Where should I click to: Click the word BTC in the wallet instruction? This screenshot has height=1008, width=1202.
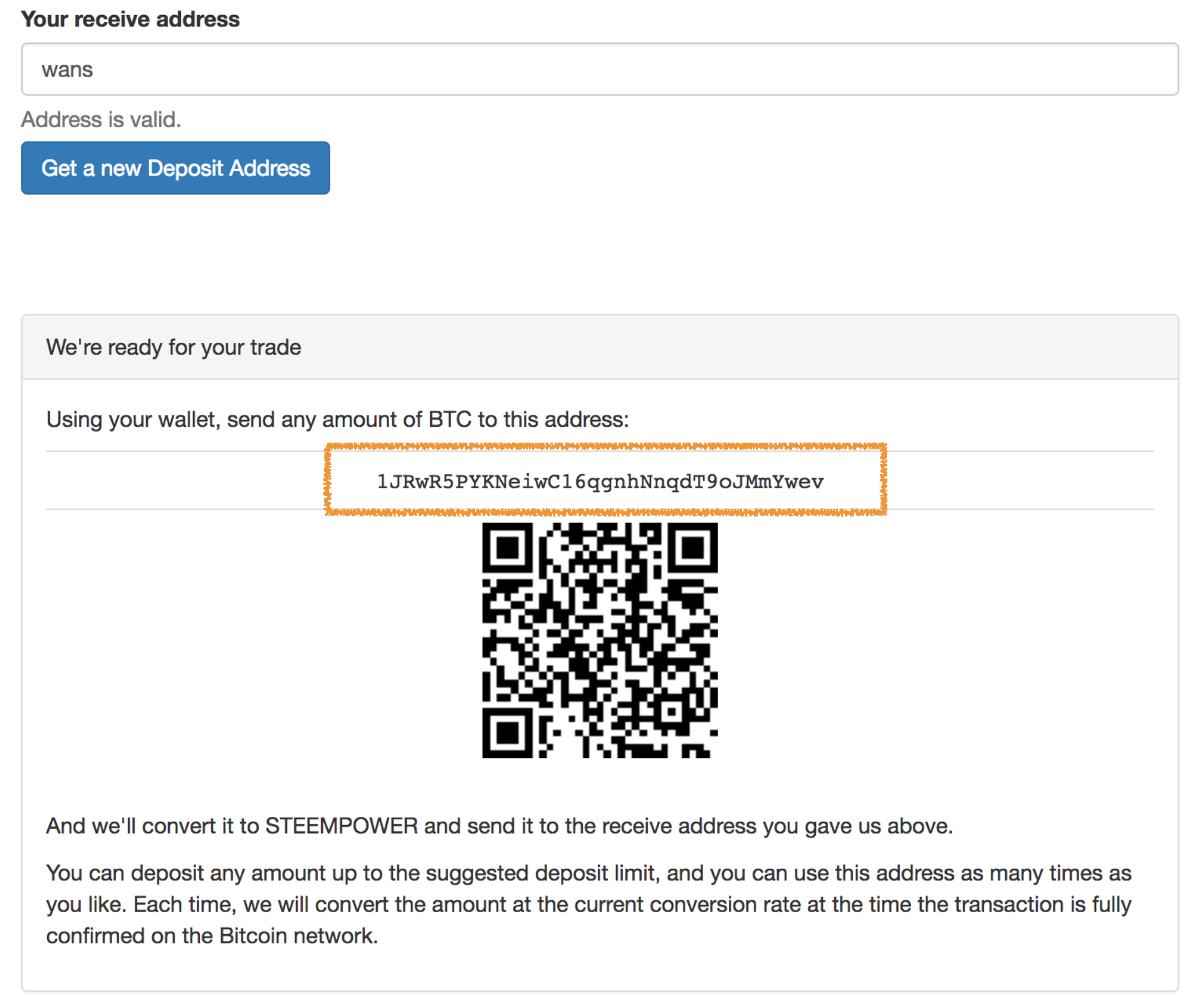pyautogui.click(x=449, y=419)
